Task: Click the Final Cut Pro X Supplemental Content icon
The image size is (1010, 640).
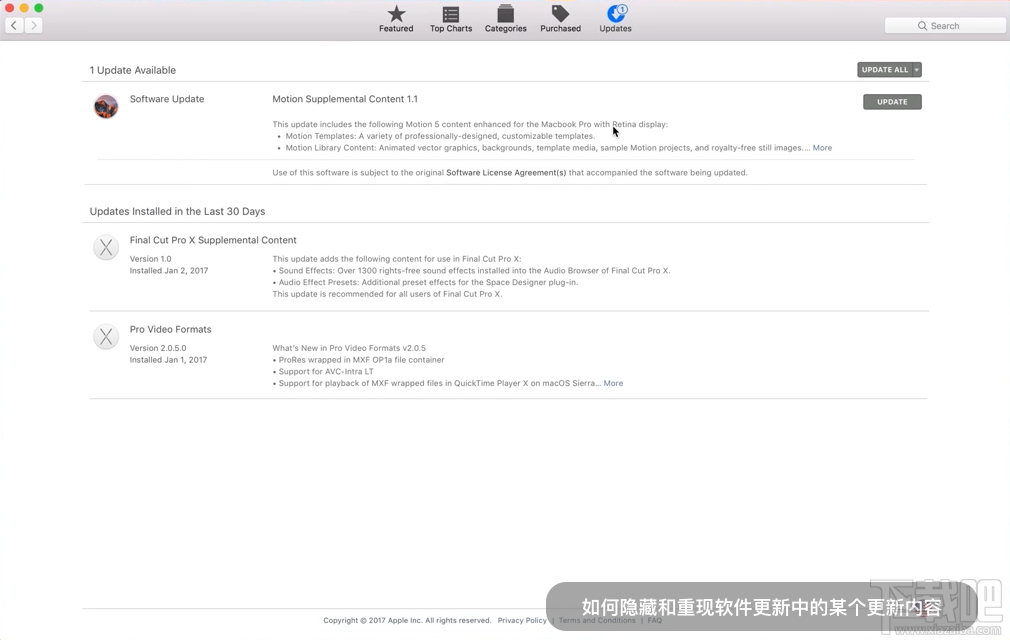Action: pyautogui.click(x=106, y=247)
